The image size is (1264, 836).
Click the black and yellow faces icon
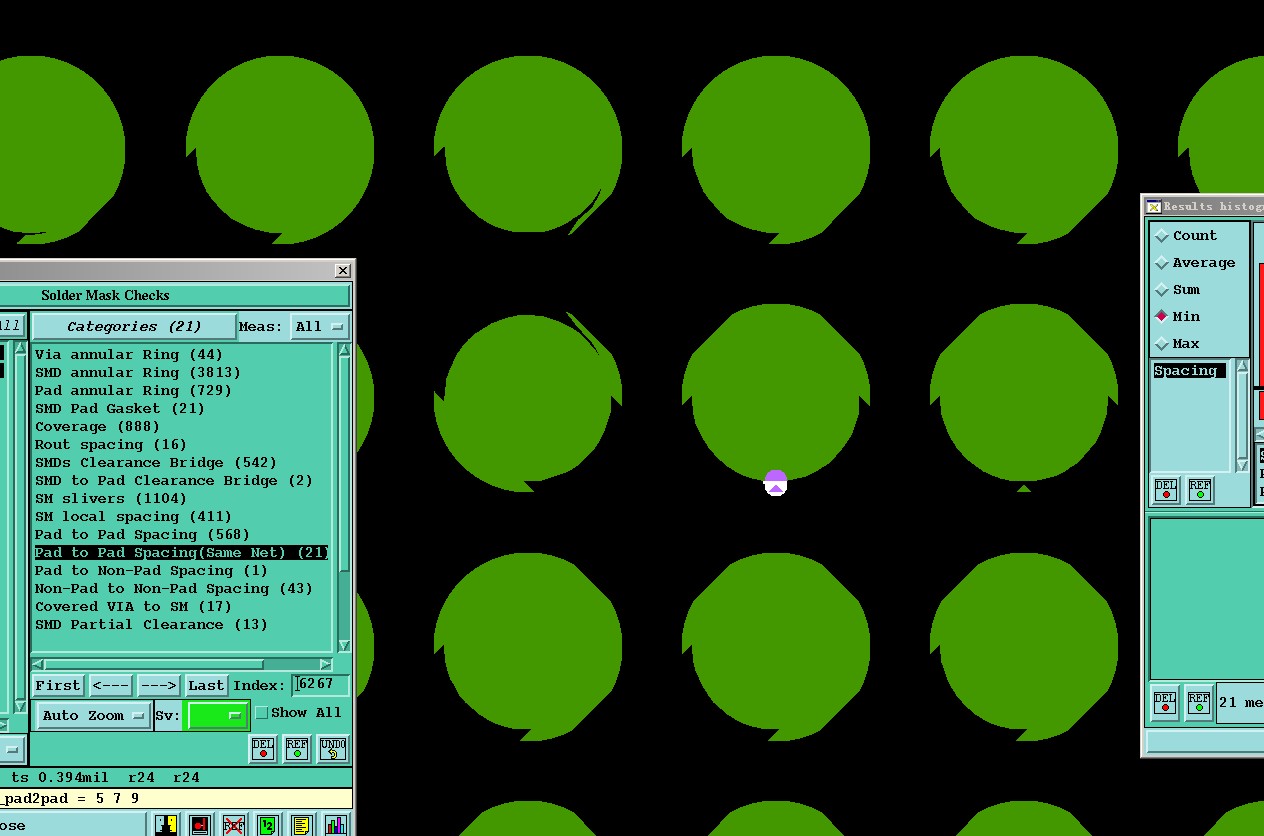coord(165,825)
